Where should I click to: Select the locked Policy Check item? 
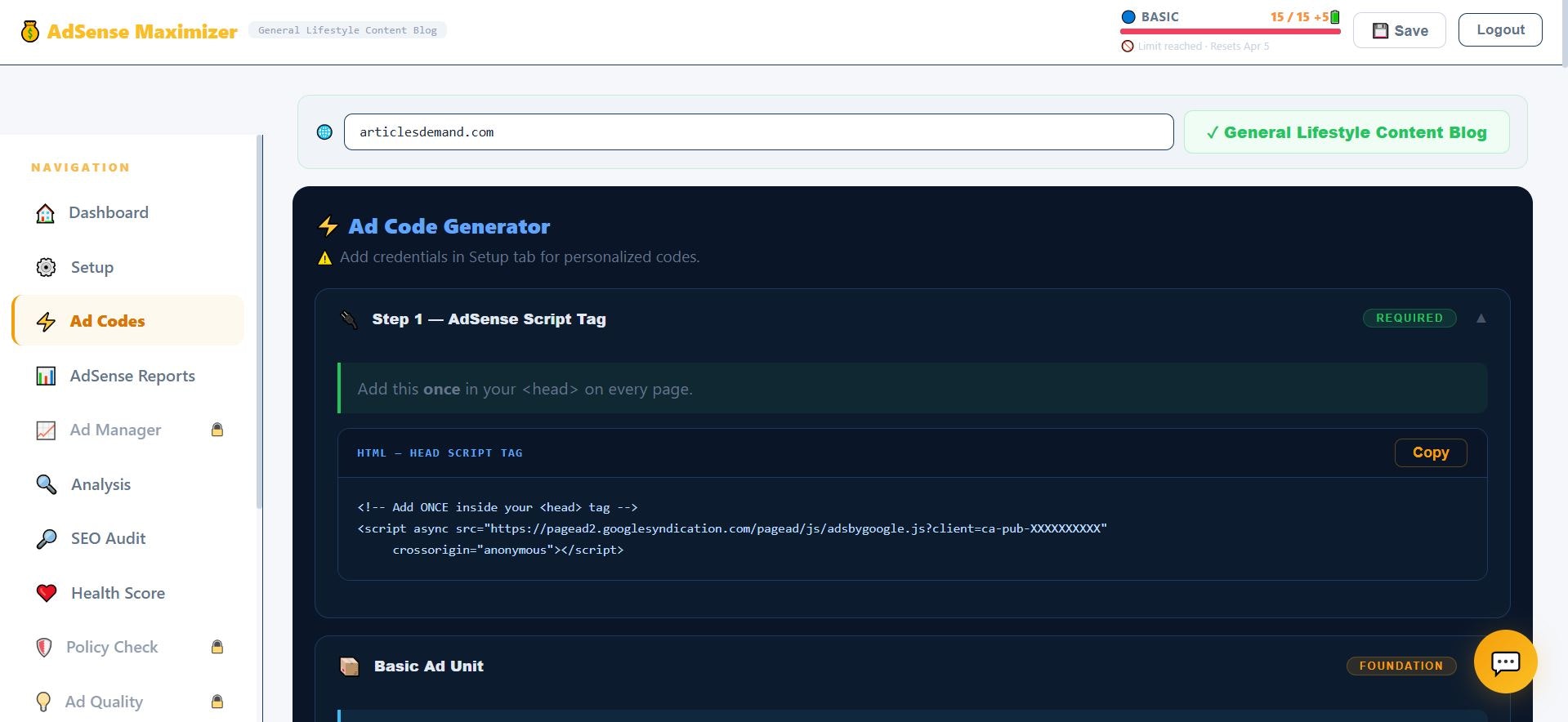127,648
